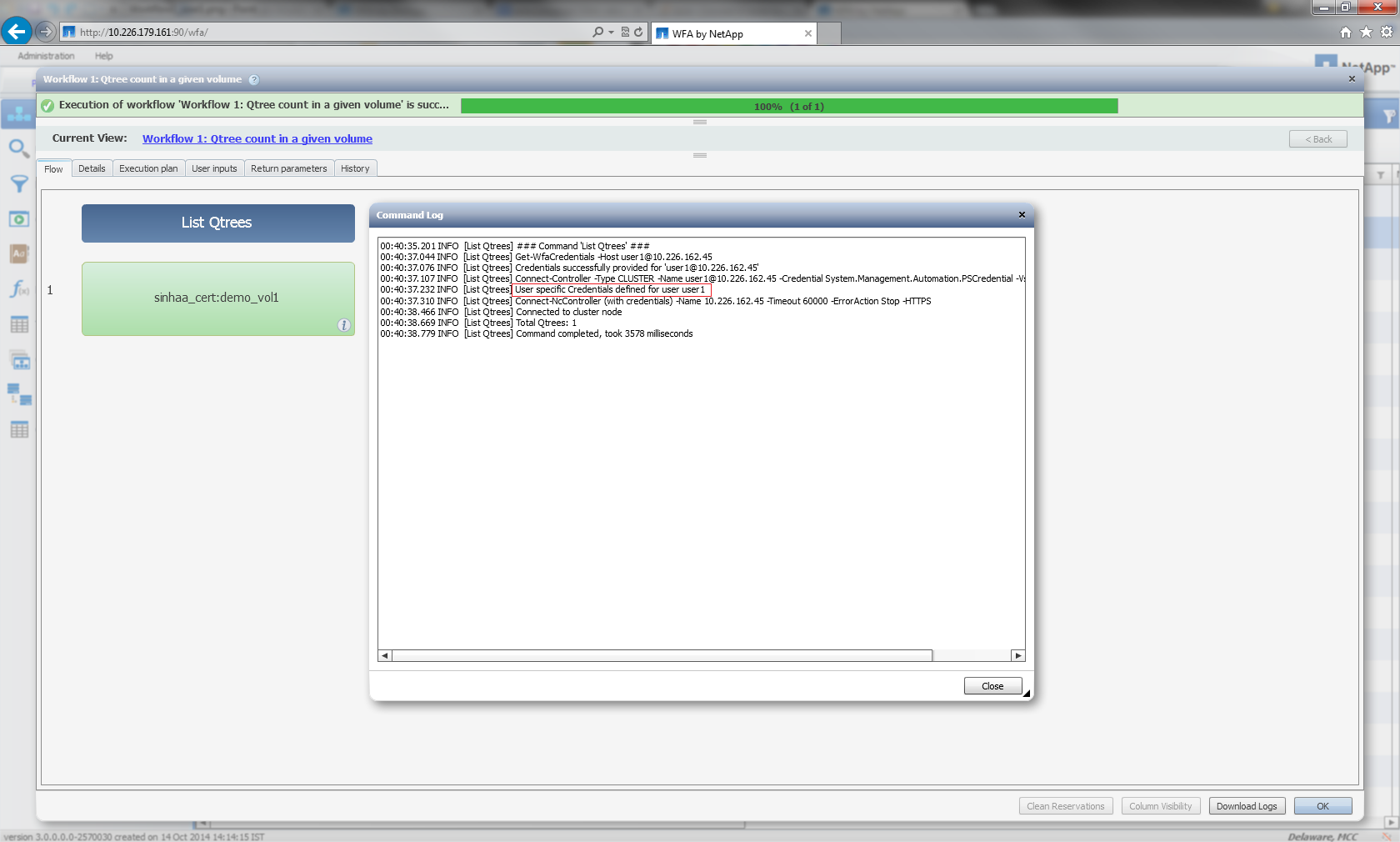Close the Command Log dialog with X

[1022, 215]
